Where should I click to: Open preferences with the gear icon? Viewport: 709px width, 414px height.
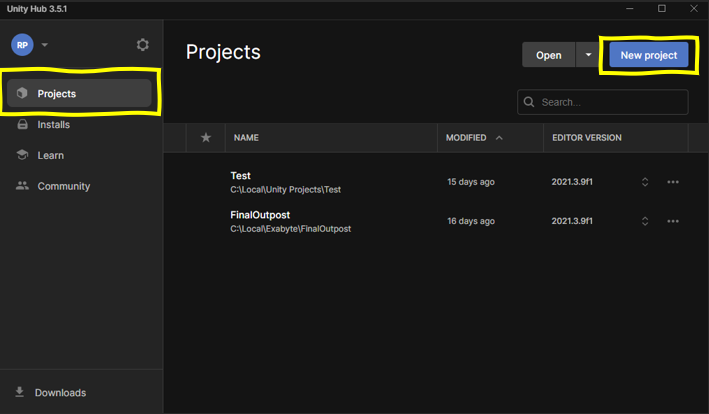pos(142,45)
